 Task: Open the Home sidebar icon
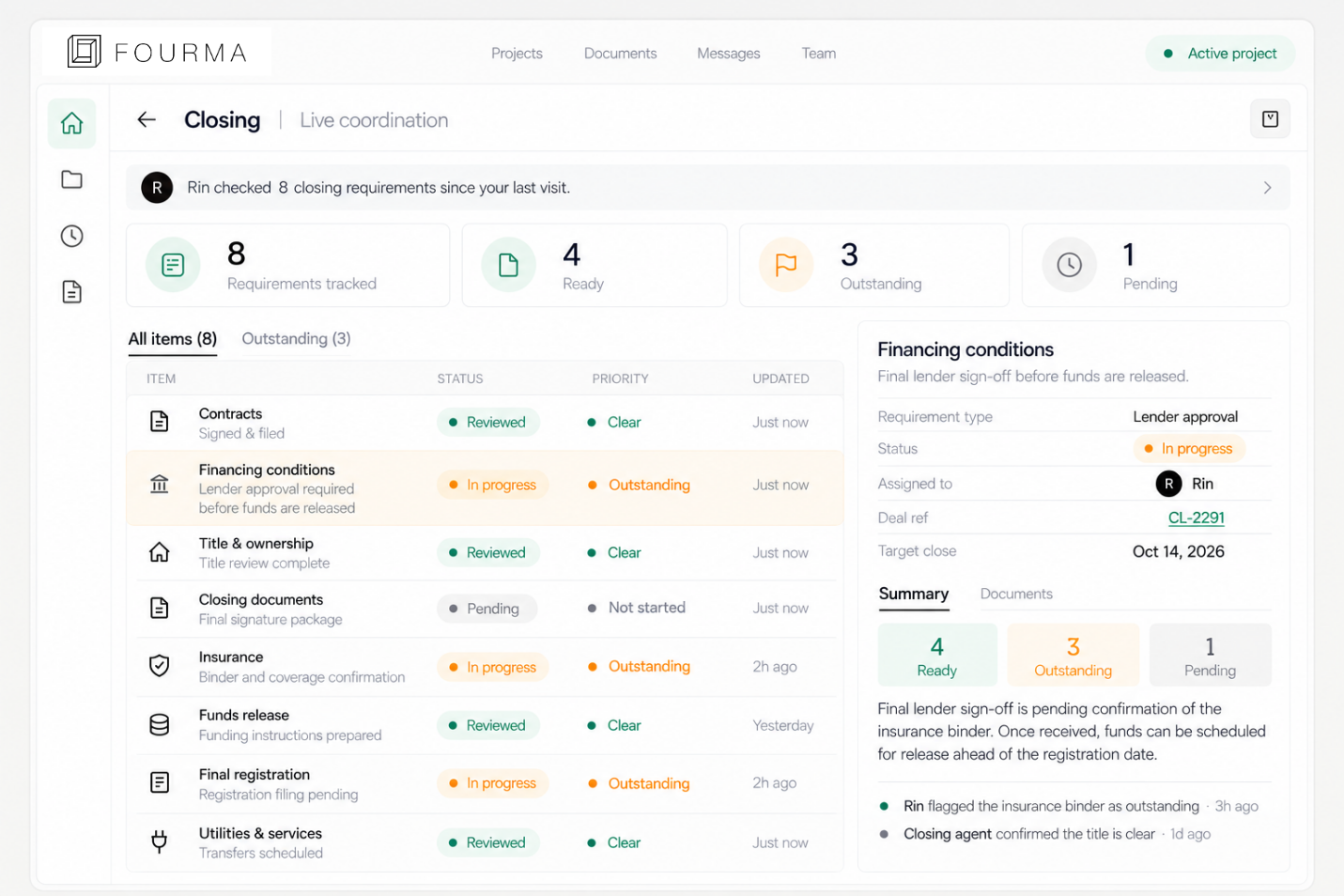pos(71,123)
